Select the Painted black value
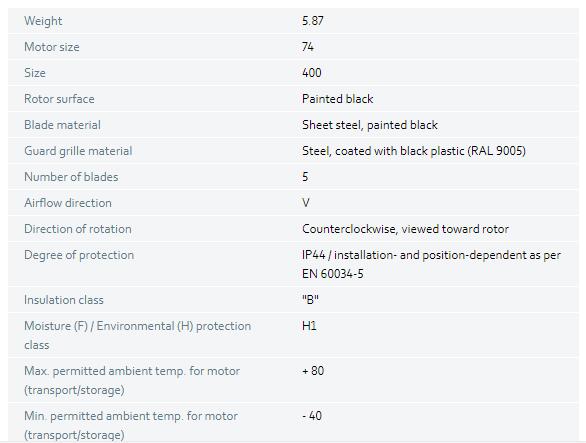 pyautogui.click(x=337, y=99)
